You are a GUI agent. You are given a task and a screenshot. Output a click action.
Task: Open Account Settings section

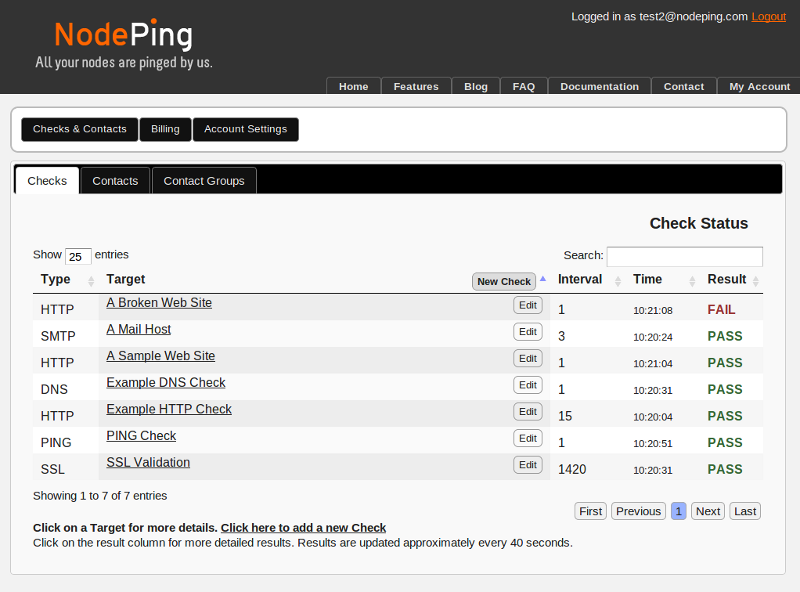coord(245,129)
